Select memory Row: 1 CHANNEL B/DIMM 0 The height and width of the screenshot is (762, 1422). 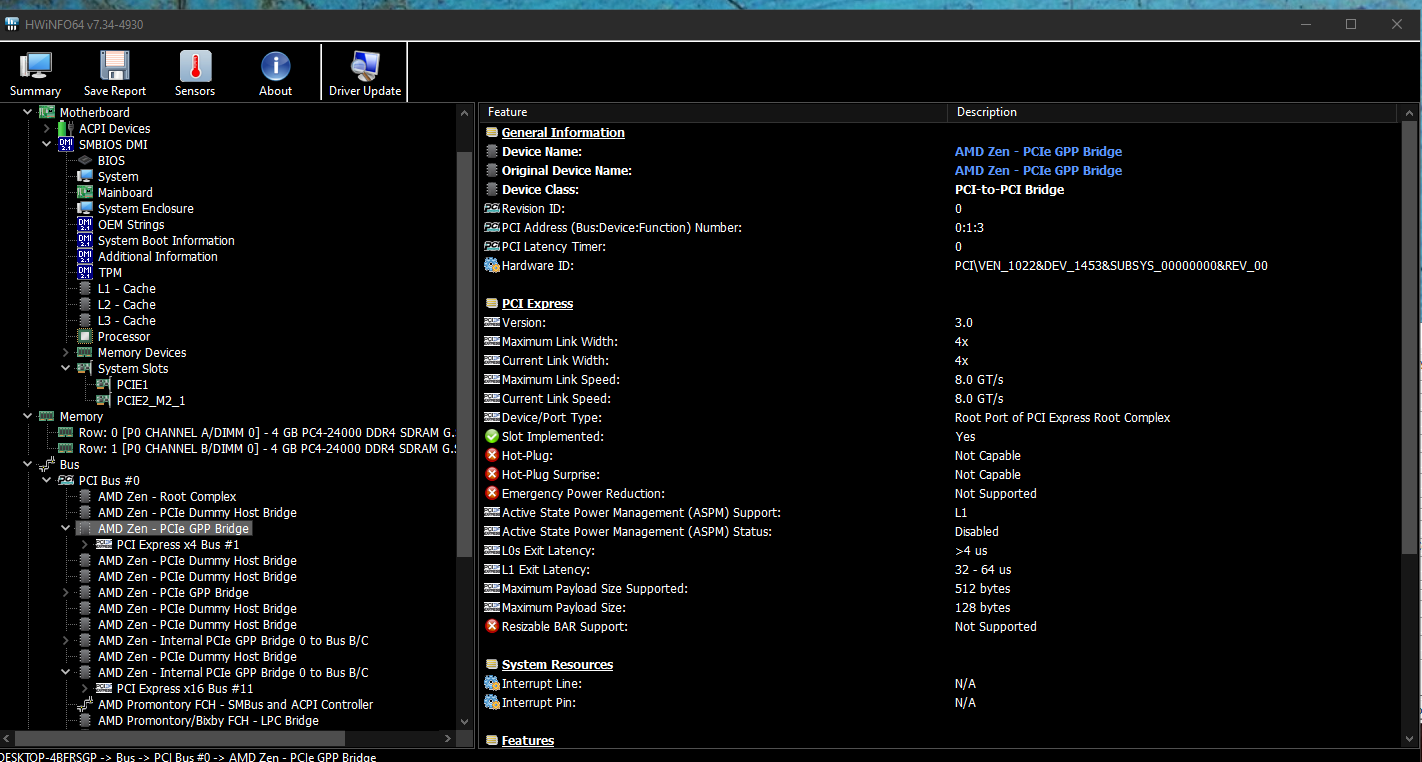point(267,448)
